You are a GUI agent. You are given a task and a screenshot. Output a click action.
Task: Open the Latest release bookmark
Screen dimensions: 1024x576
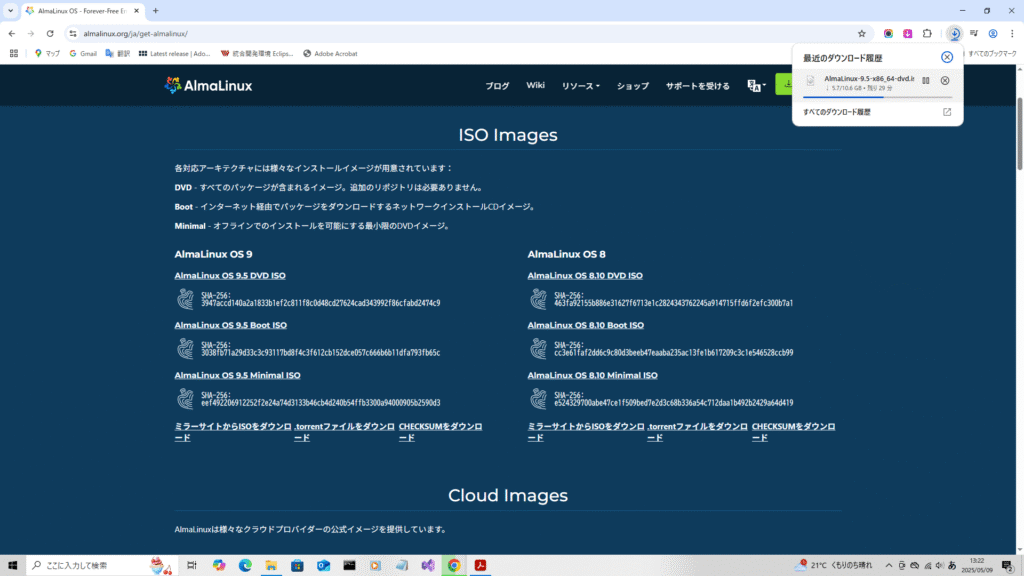[174, 54]
